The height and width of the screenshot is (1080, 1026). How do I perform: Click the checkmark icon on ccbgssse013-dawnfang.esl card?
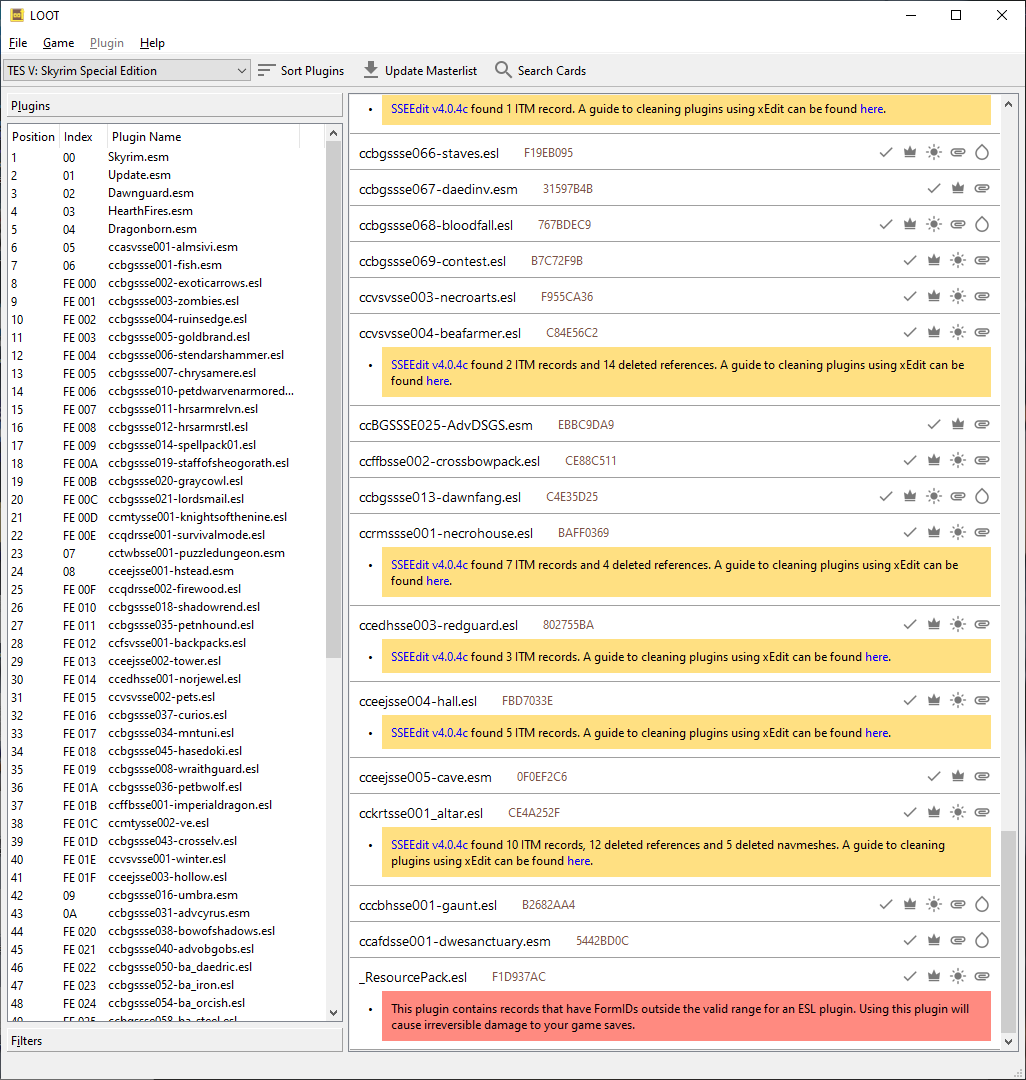click(886, 497)
